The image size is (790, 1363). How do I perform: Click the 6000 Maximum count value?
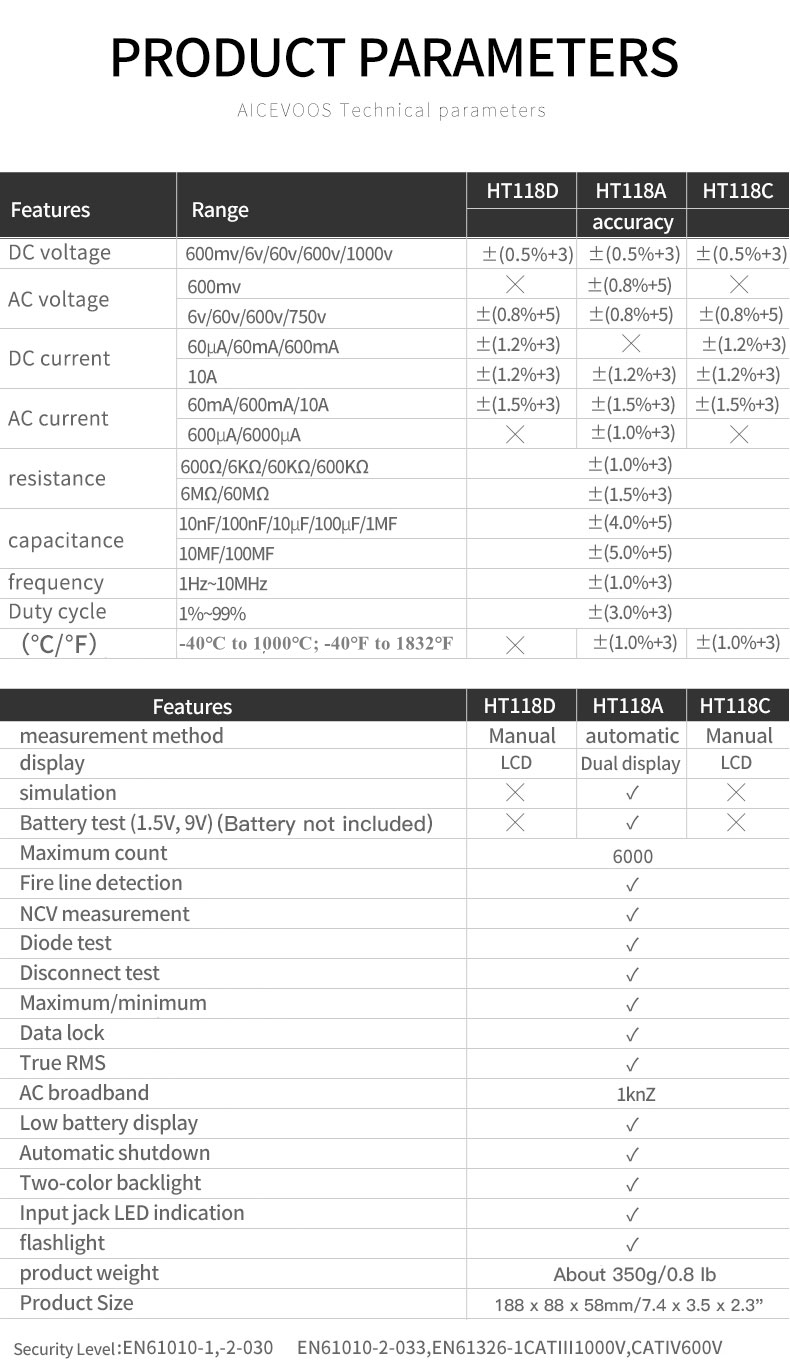632,856
